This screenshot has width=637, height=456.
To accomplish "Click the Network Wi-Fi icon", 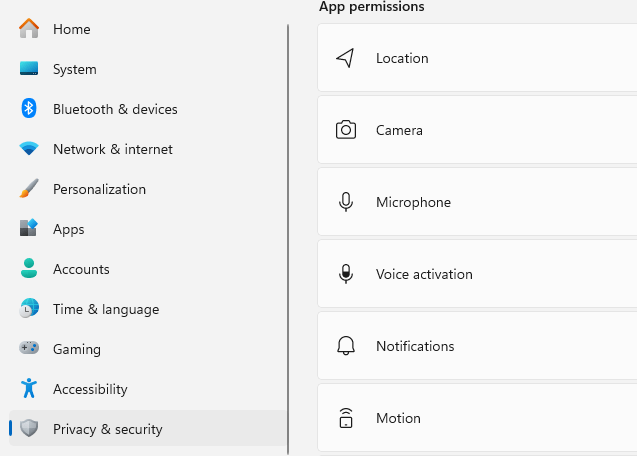I will [29, 149].
